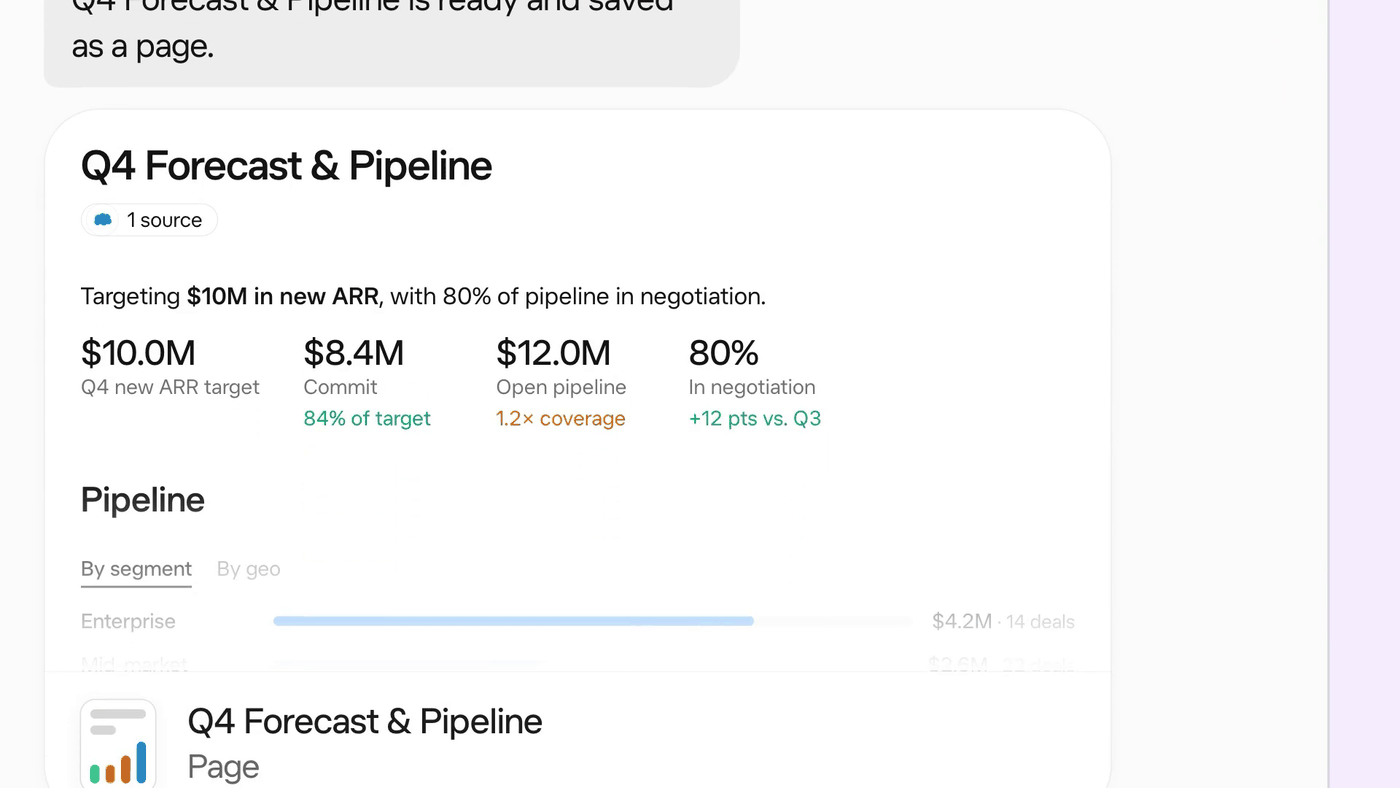Click the Q4 new ARR target label
The image size is (1400, 788).
point(170,387)
